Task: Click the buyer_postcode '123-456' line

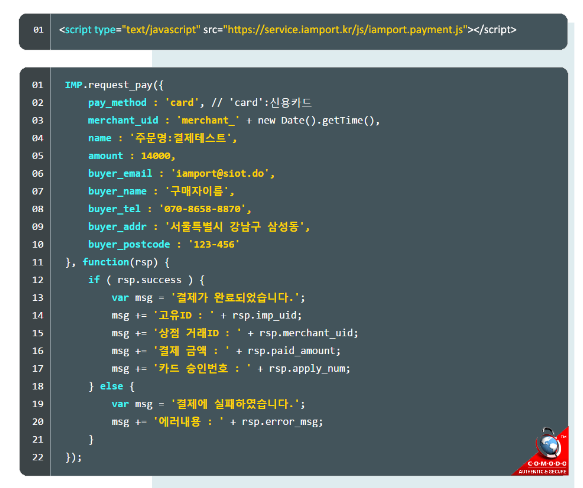Action: (164, 244)
